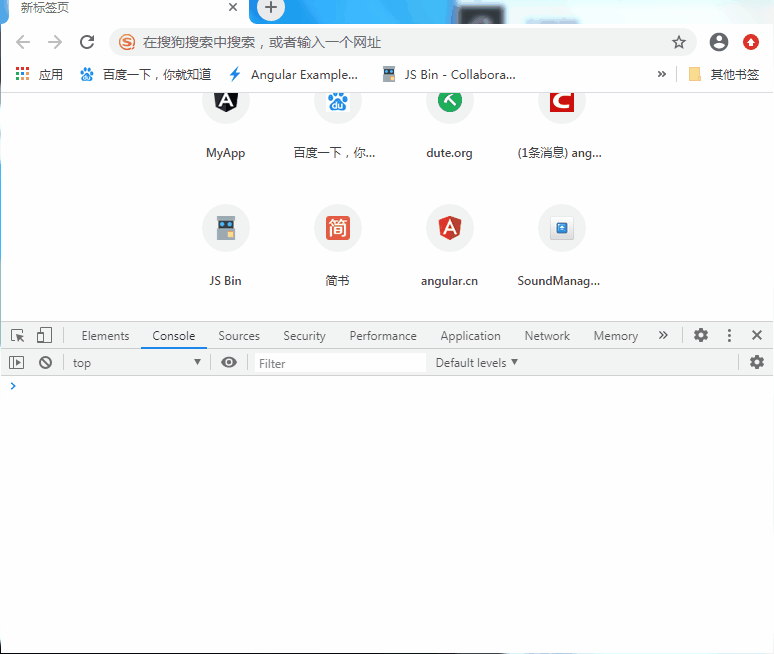Toggle the device toolbar icon
This screenshot has width=774, height=654.
[44, 336]
